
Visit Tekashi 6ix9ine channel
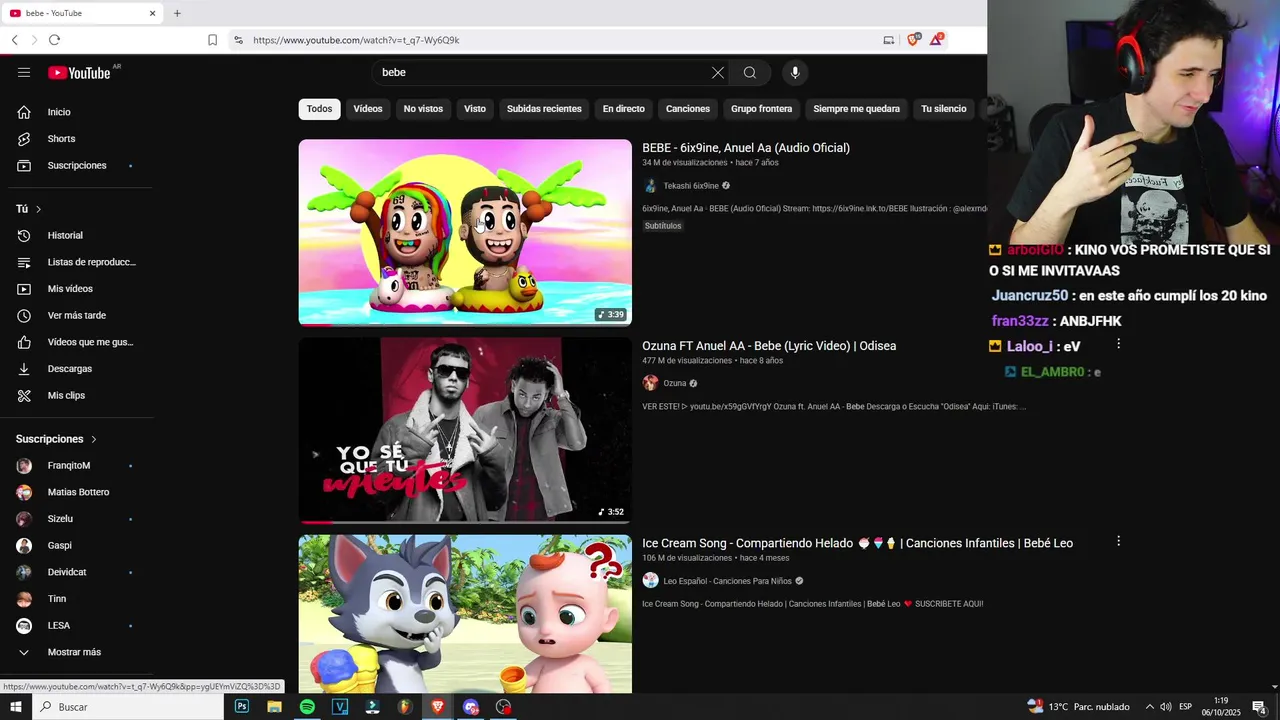click(691, 186)
